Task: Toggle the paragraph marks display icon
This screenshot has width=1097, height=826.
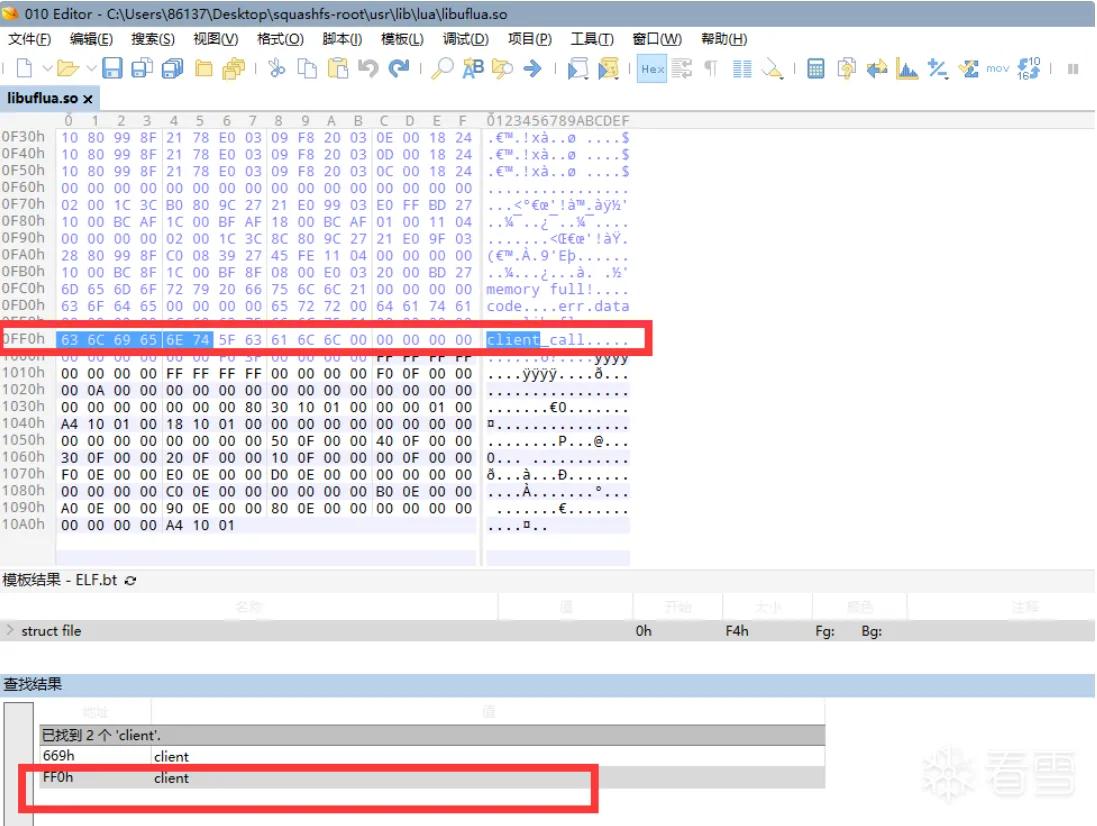Action: coord(711,68)
